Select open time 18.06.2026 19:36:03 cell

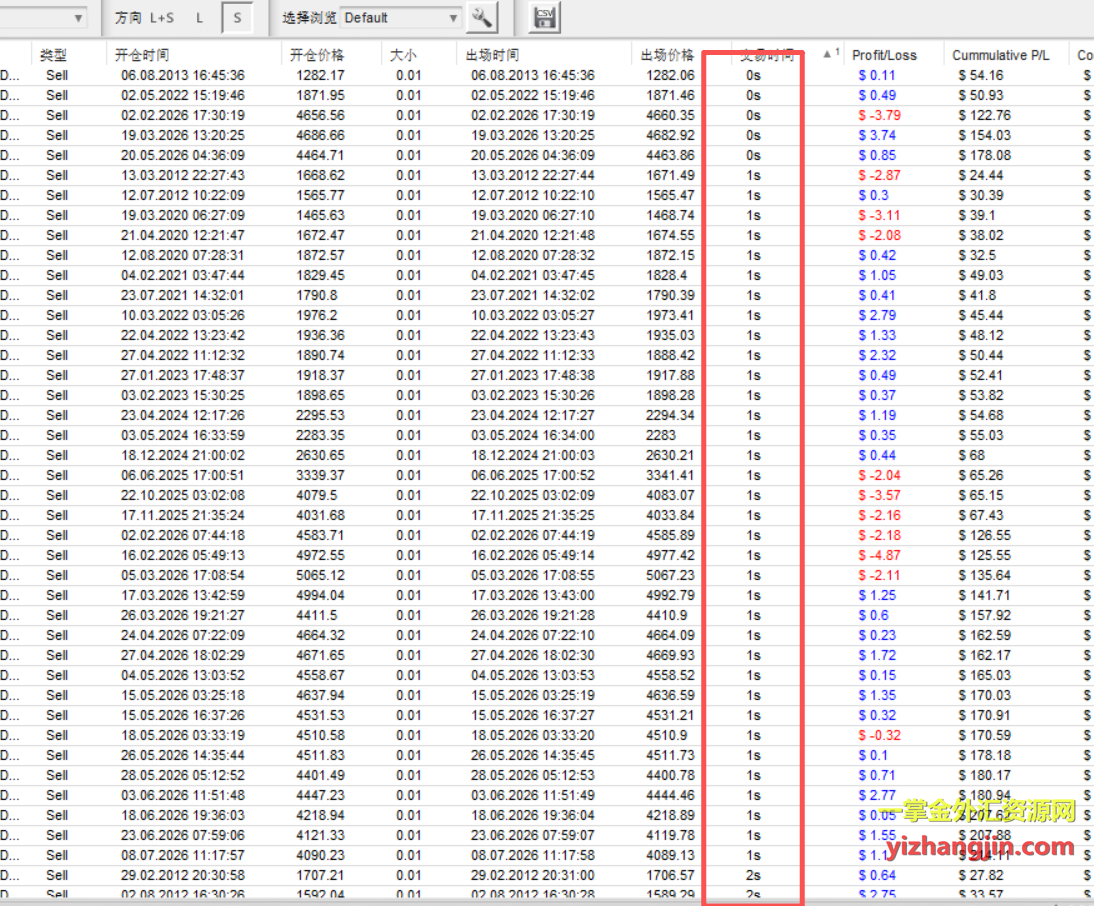(x=183, y=815)
